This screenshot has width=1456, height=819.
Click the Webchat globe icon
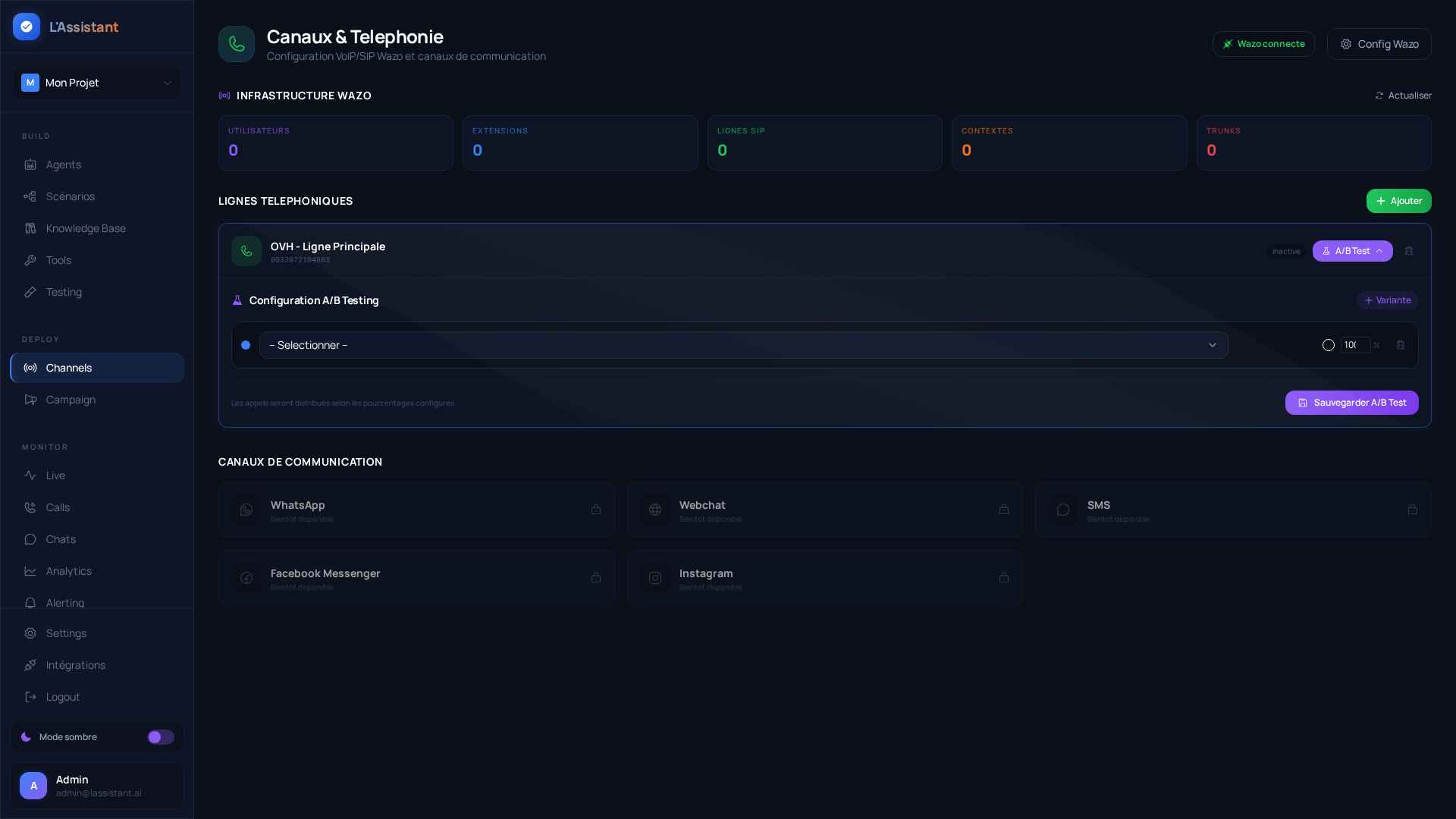[655, 510]
